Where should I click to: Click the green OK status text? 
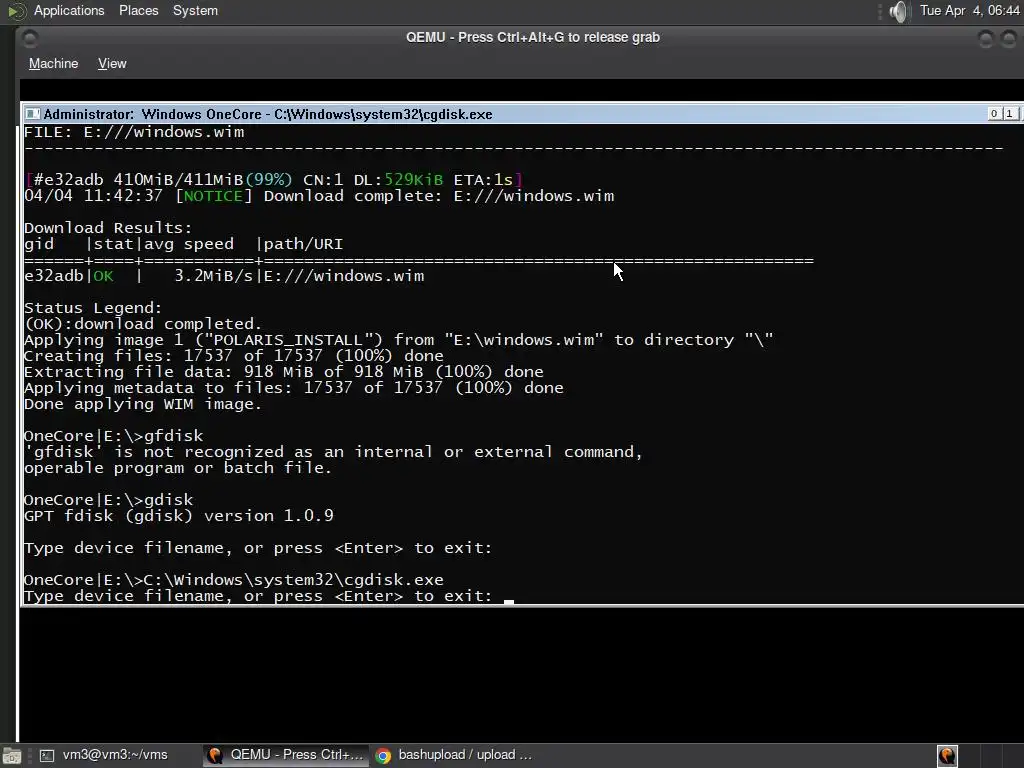pos(103,276)
